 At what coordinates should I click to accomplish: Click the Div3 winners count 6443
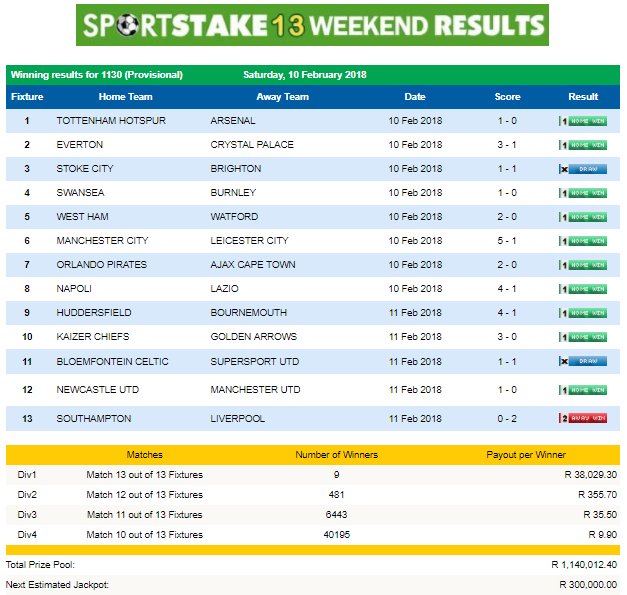point(336,515)
